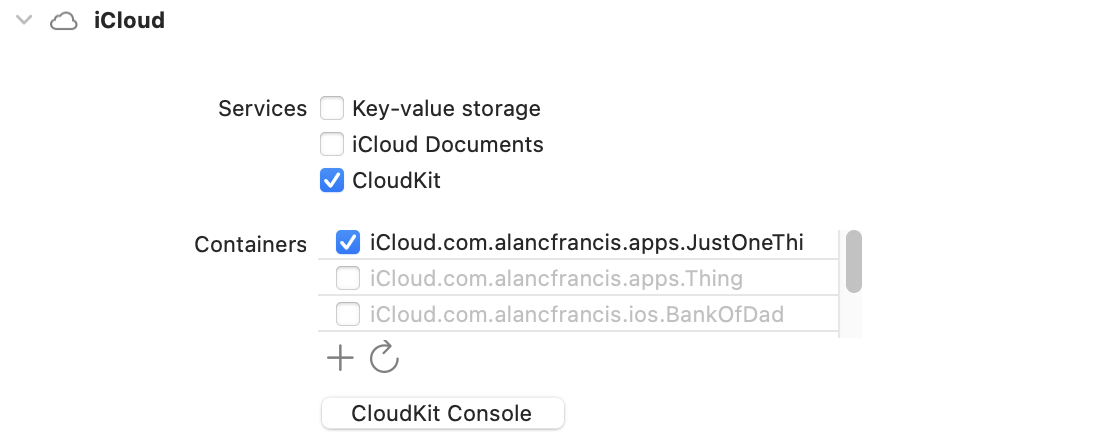
Task: Add a new container with plus icon
Action: point(340,358)
